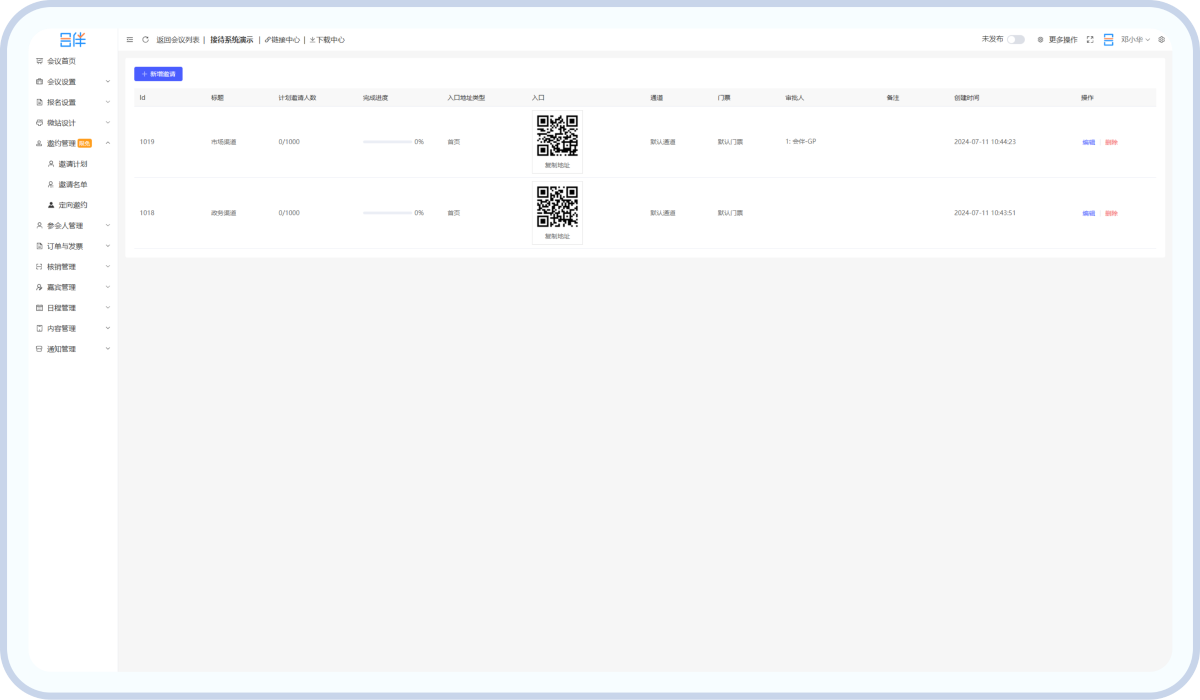Click the 新增邀请 button
The height and width of the screenshot is (700, 1200).
(x=158, y=74)
